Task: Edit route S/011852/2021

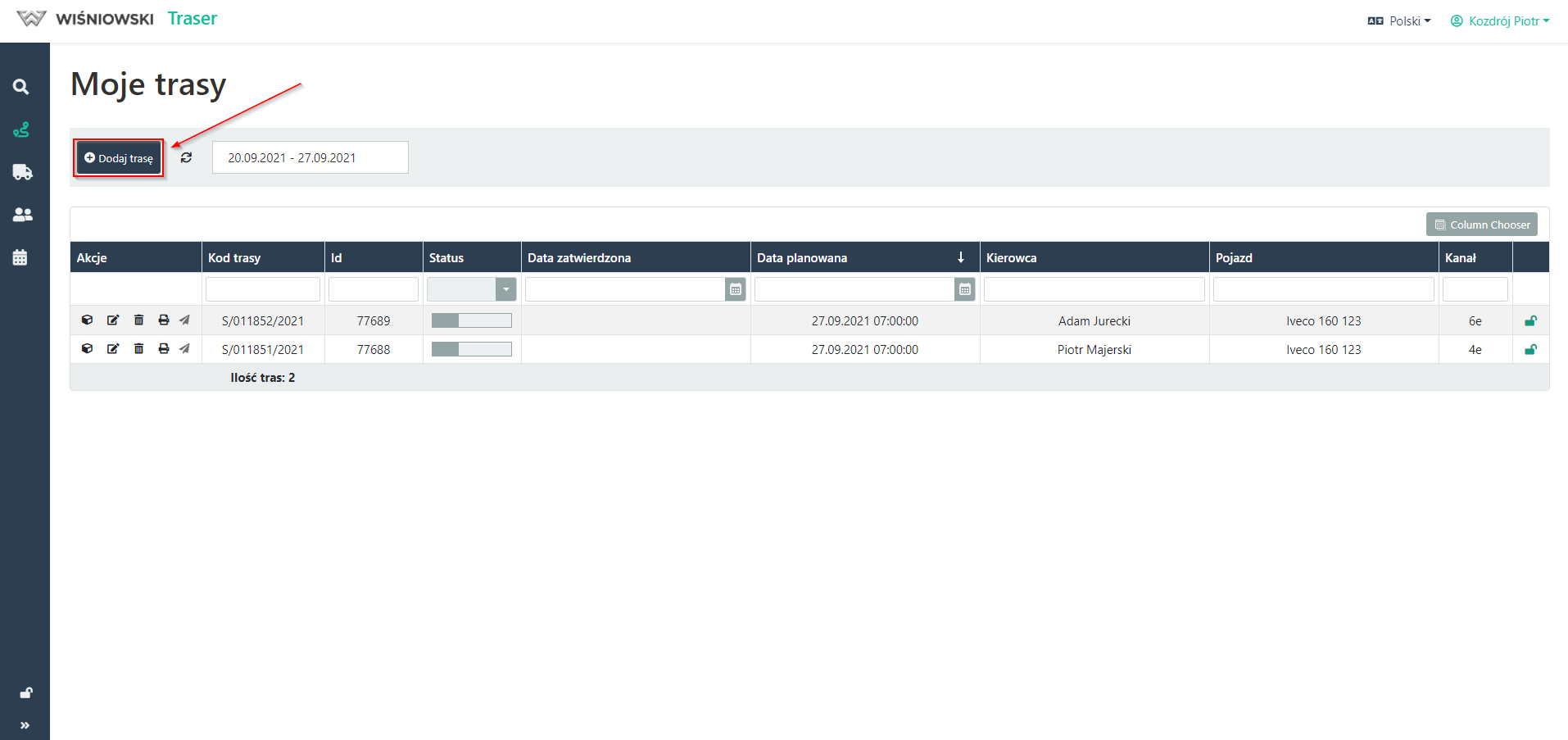Action: tap(113, 320)
